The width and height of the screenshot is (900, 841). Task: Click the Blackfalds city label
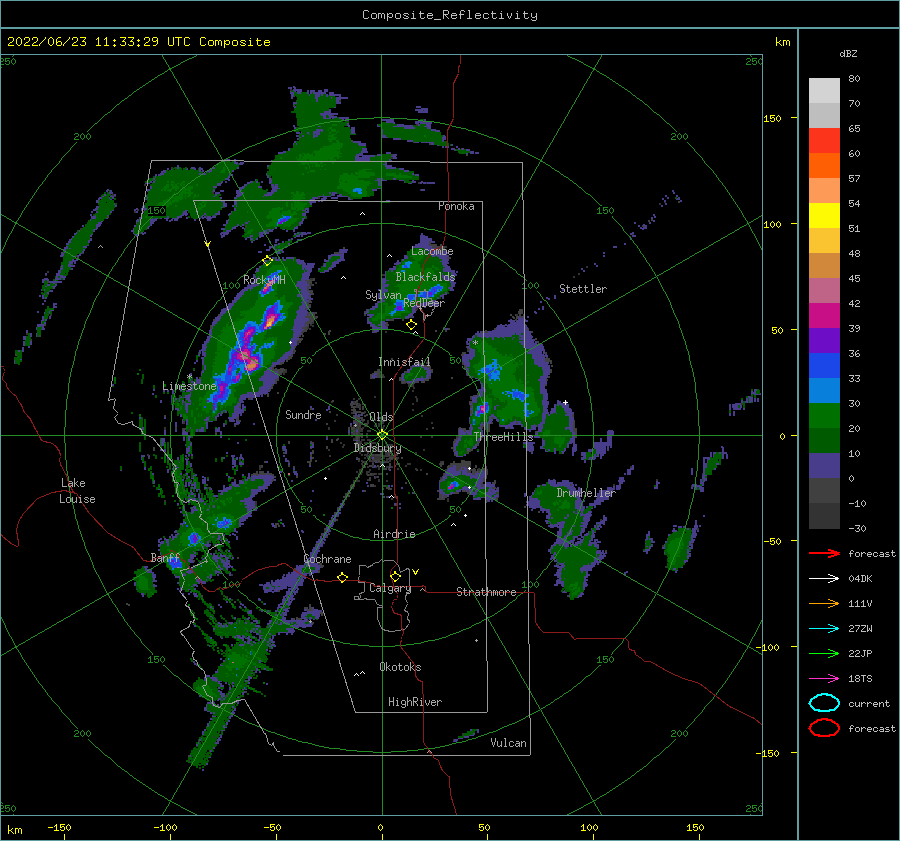coord(425,277)
